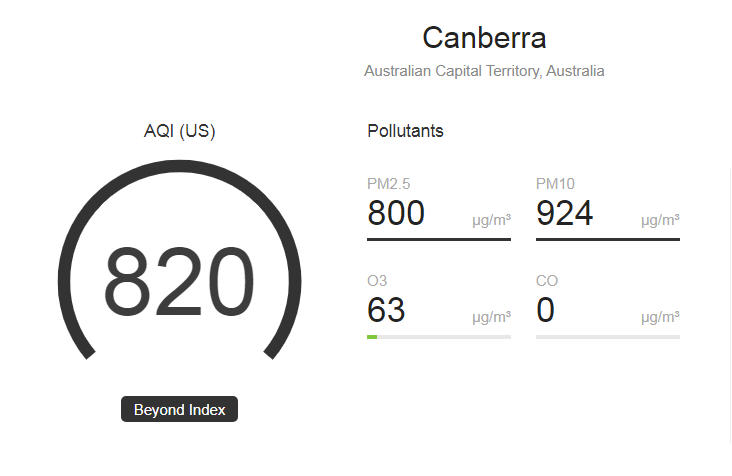Click the Pollutants heading

[x=405, y=131]
